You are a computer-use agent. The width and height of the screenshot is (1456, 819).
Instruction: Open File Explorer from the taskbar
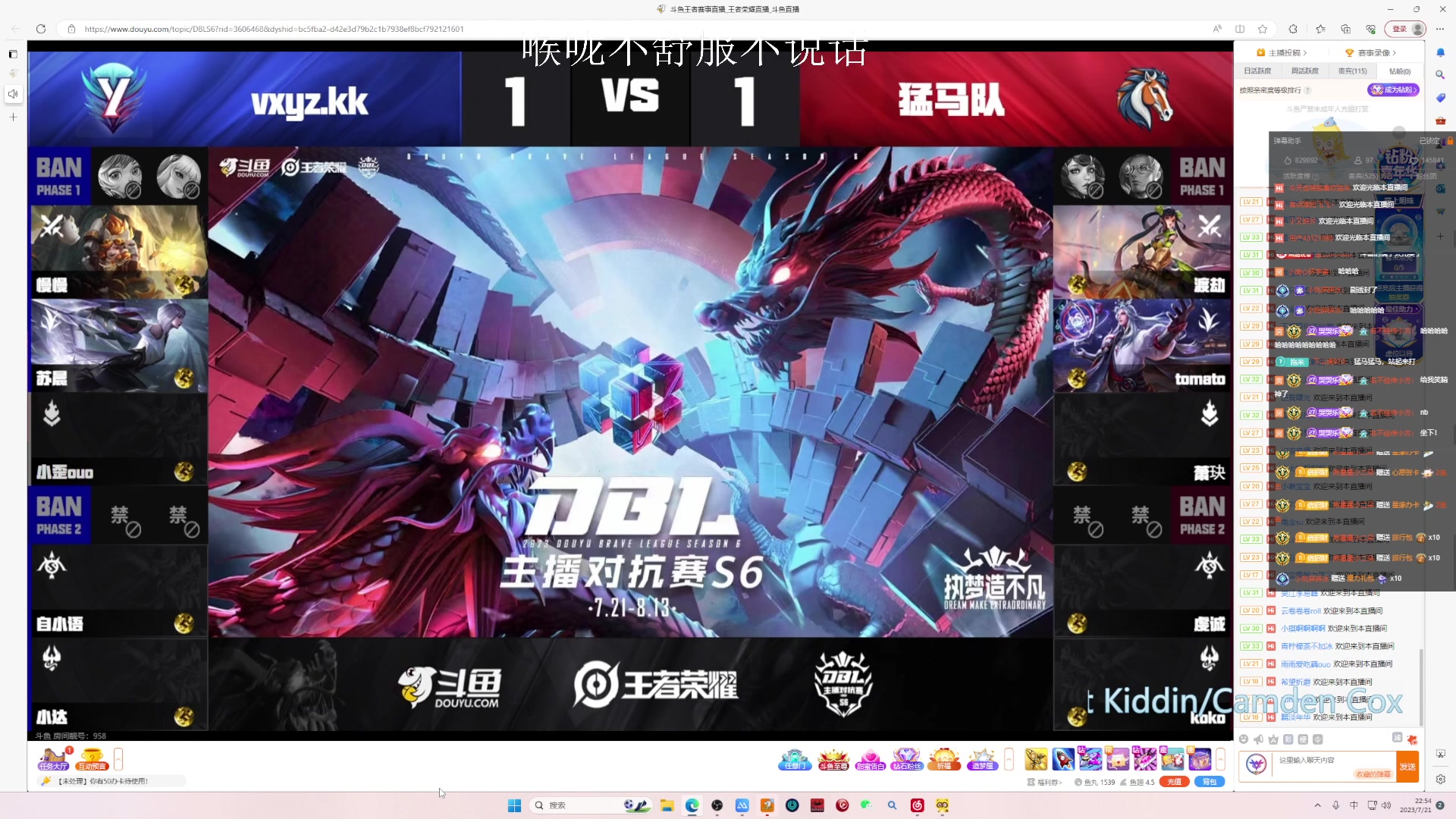point(667,805)
